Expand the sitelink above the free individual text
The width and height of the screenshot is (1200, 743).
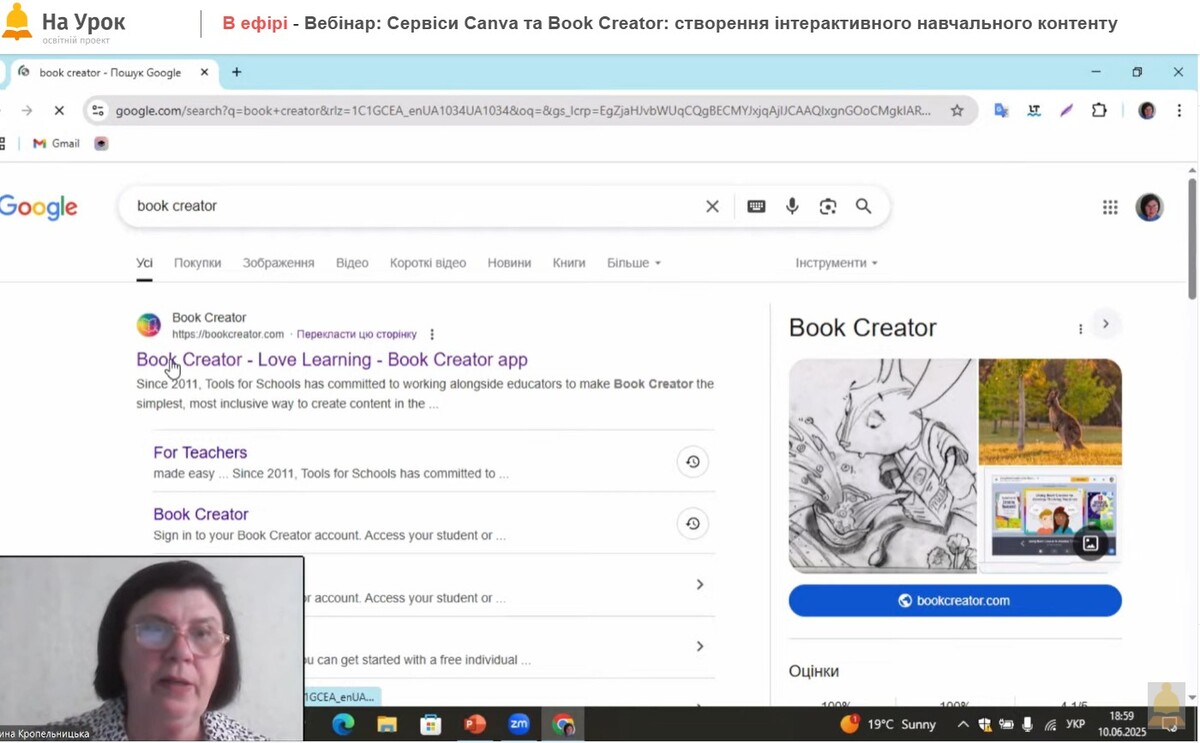(x=700, y=647)
